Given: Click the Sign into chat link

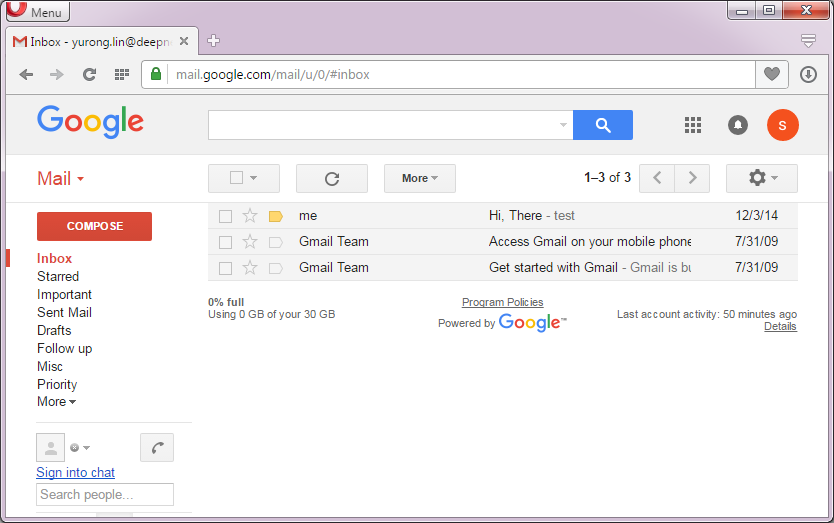Looking at the screenshot, I should [x=76, y=472].
